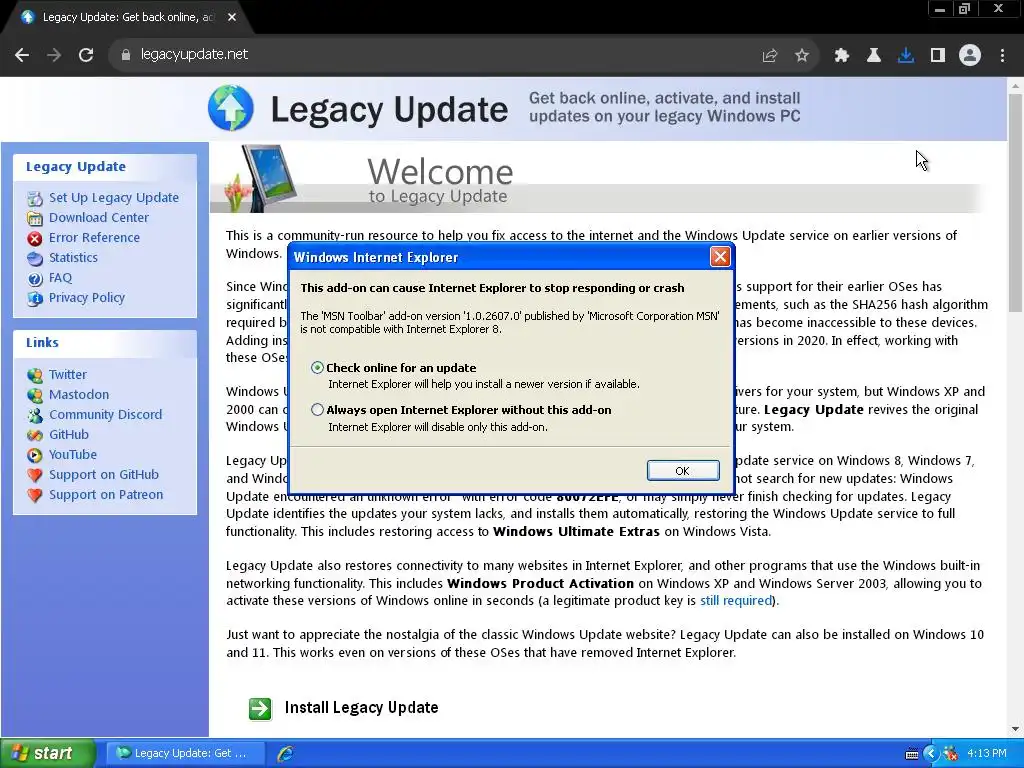Click the green Install Legacy Update arrow
This screenshot has height=768, width=1024.
(x=260, y=709)
